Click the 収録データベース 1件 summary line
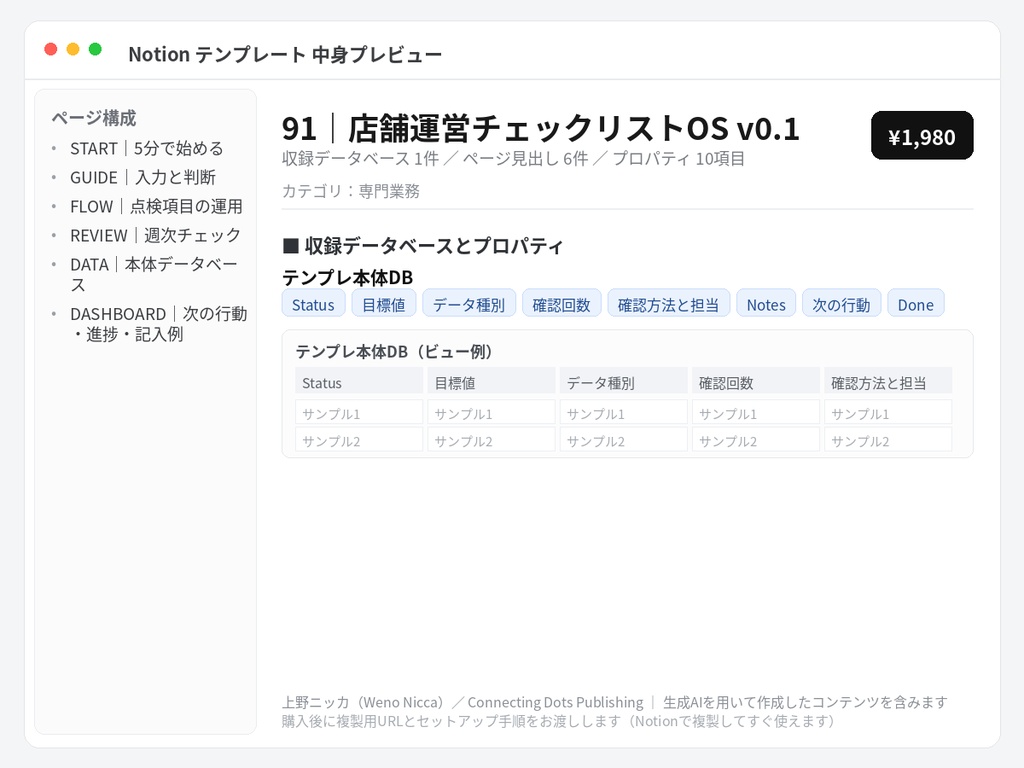 click(513, 159)
